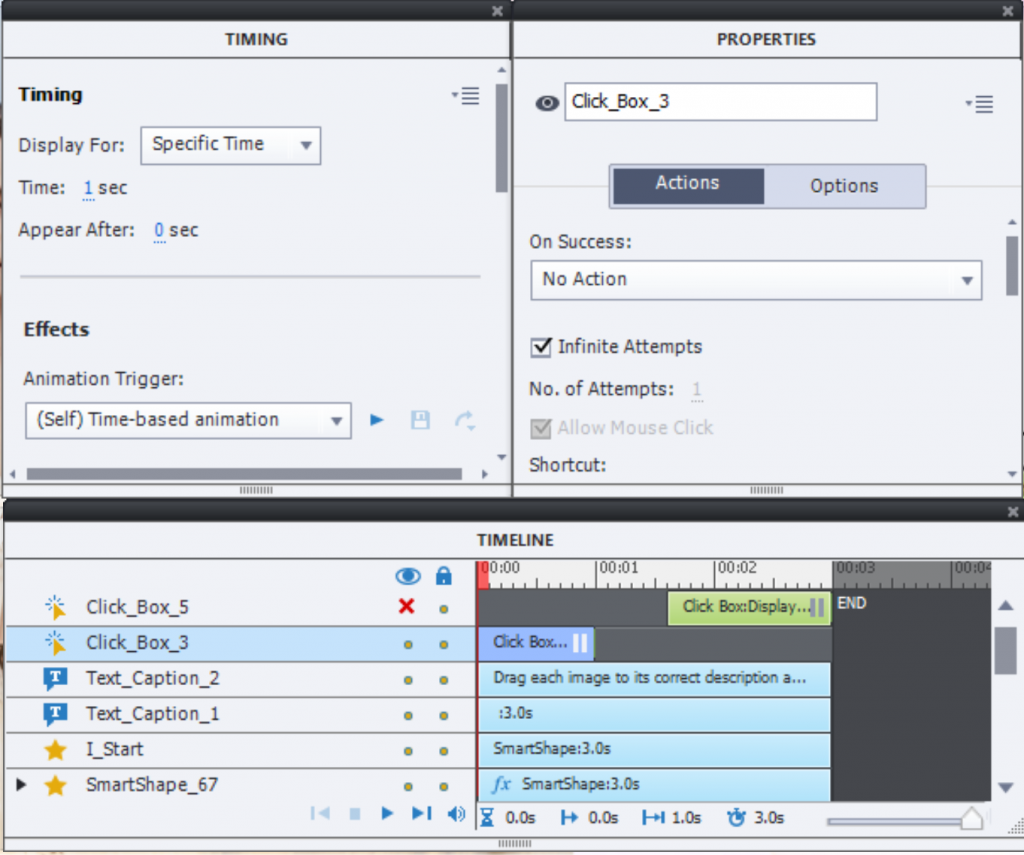Preview the animation effect with play arrow
Screen dimensions: 1024x855
pos(377,420)
